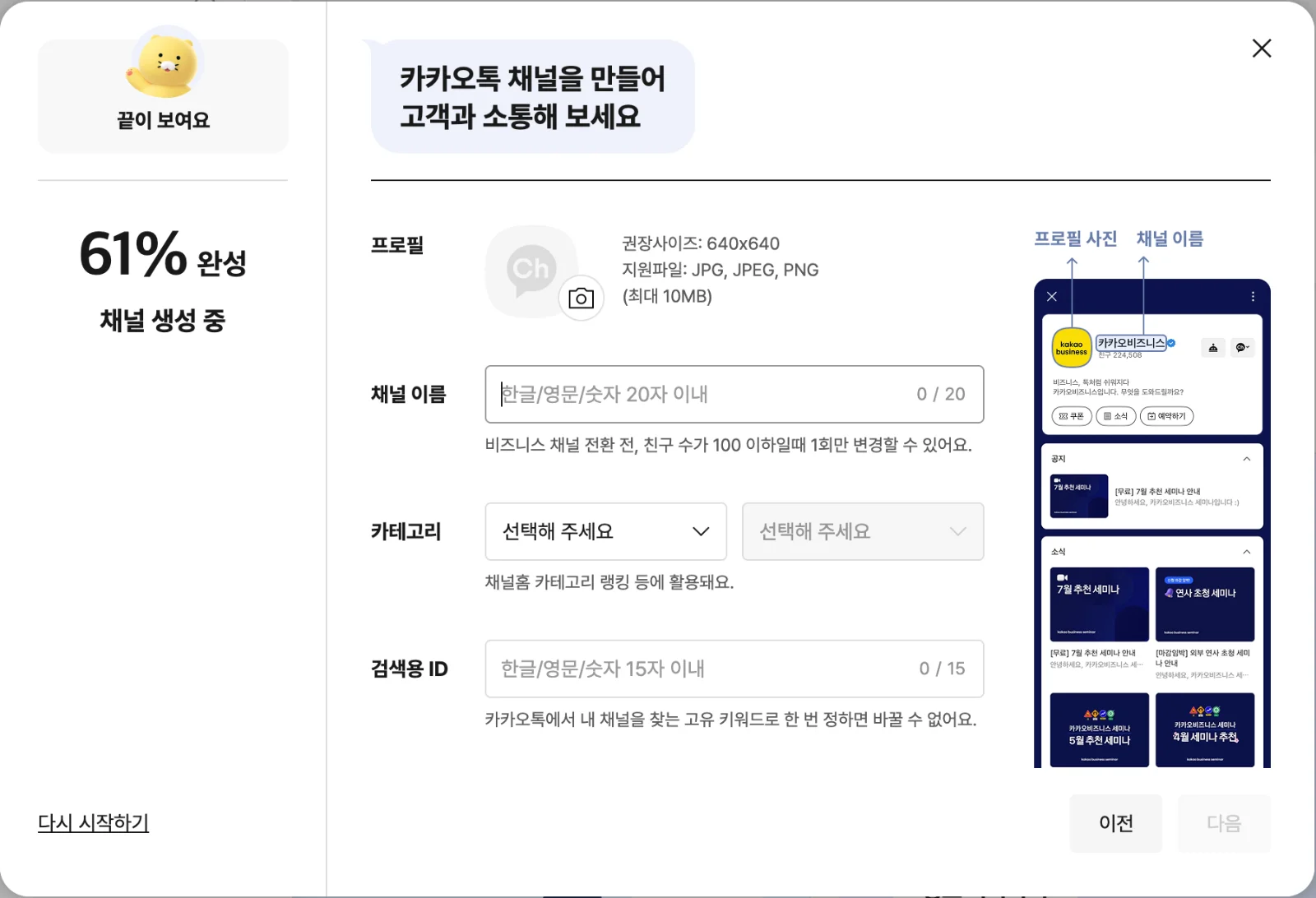
Task: Click the 쿠폰 chip in preview
Action: click(1072, 416)
